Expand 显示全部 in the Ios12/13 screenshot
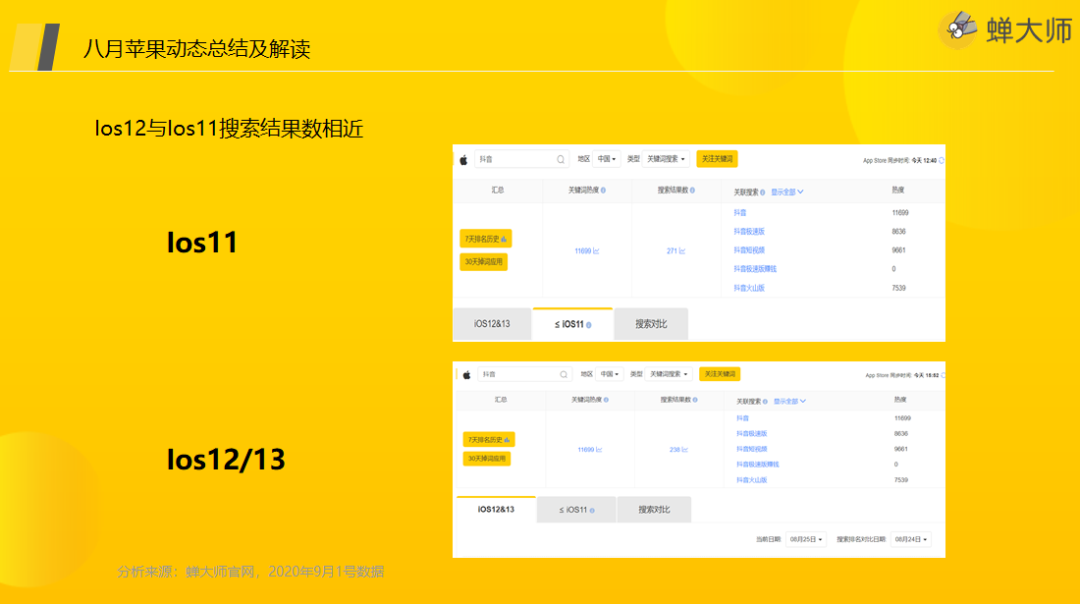The height and width of the screenshot is (604, 1080). (x=790, y=402)
